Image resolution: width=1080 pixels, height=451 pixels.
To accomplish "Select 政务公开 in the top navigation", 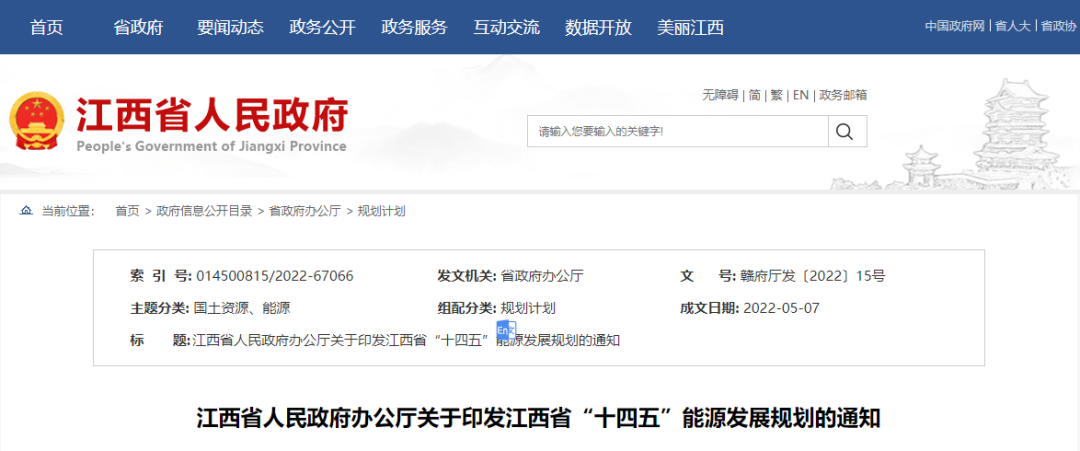I will pyautogui.click(x=322, y=27).
